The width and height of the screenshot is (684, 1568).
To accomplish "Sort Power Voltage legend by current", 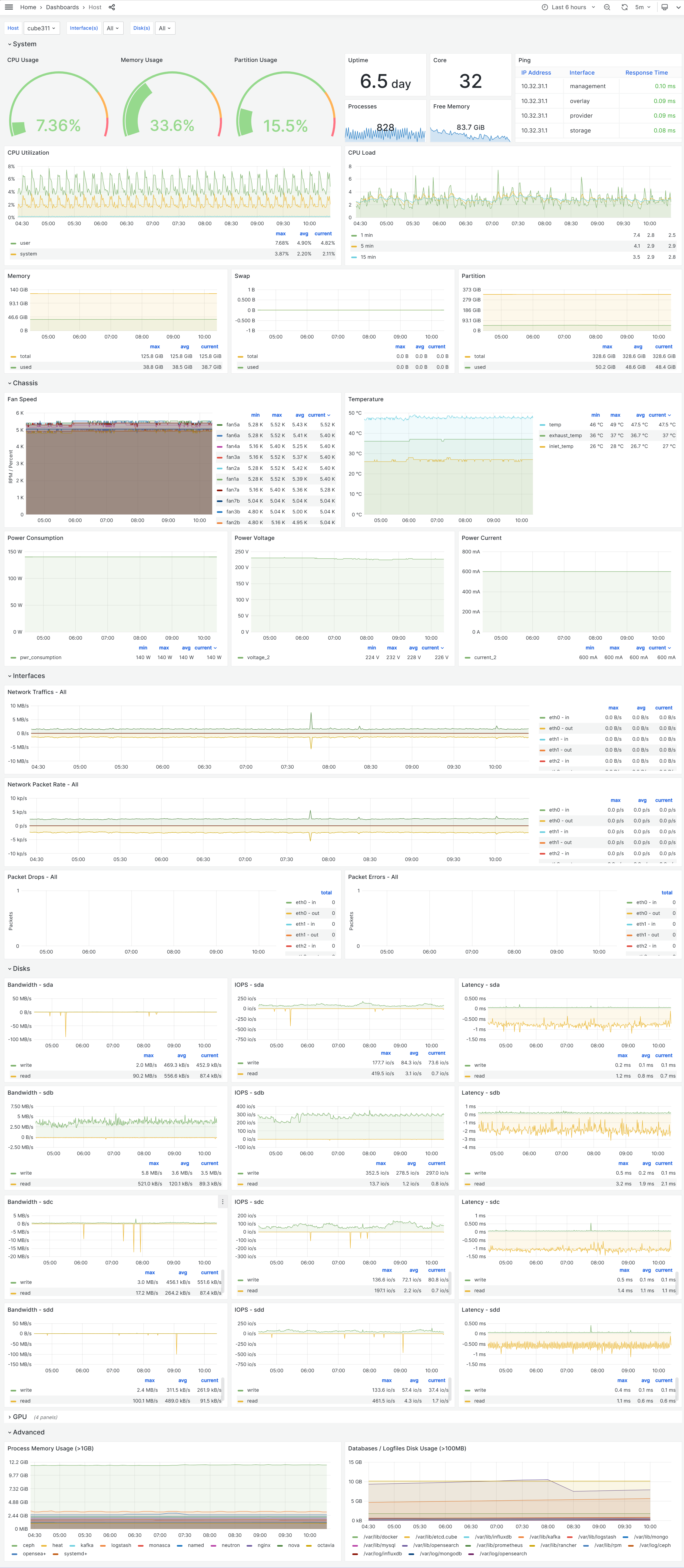I will coord(433,648).
